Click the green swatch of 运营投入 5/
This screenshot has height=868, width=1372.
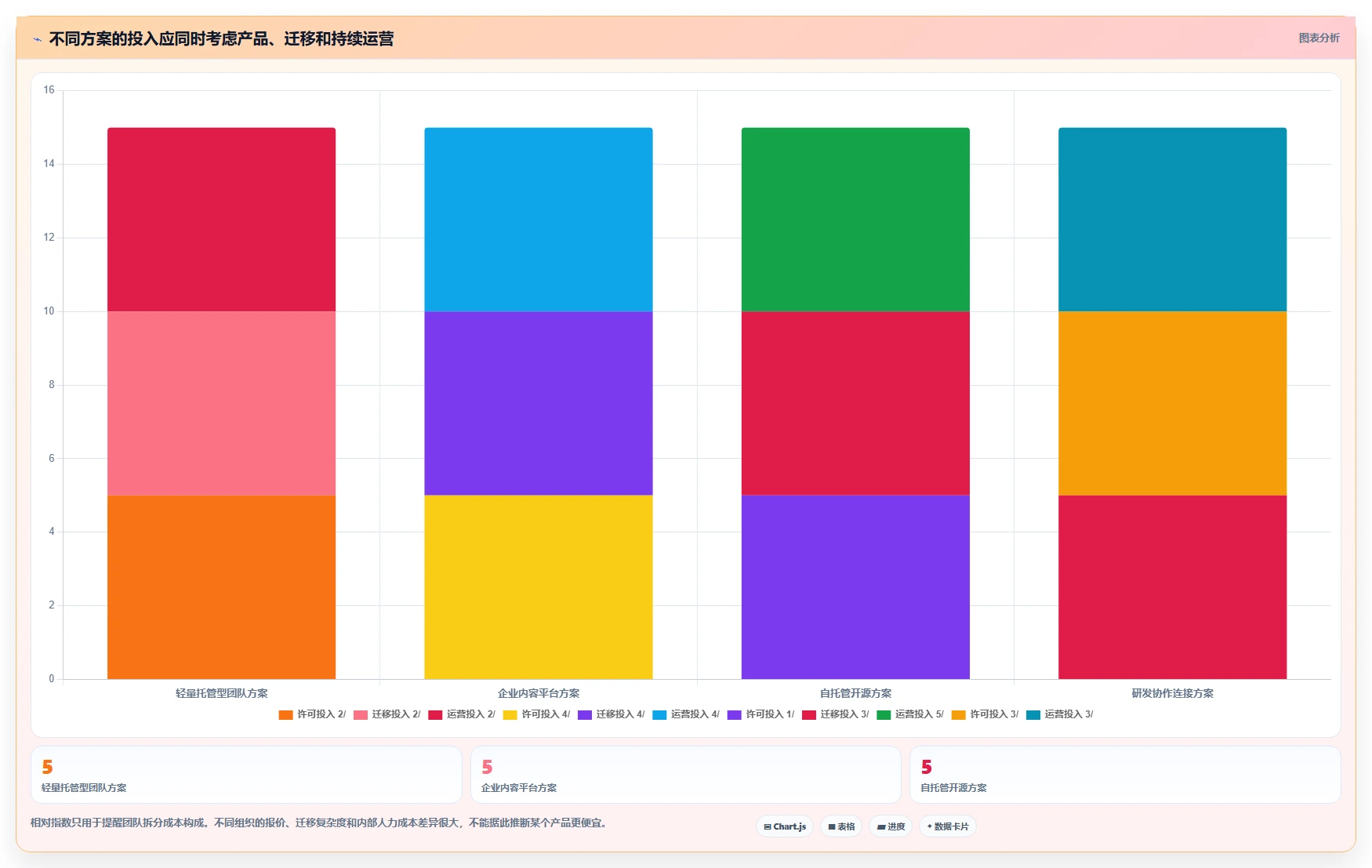pyautogui.click(x=884, y=715)
